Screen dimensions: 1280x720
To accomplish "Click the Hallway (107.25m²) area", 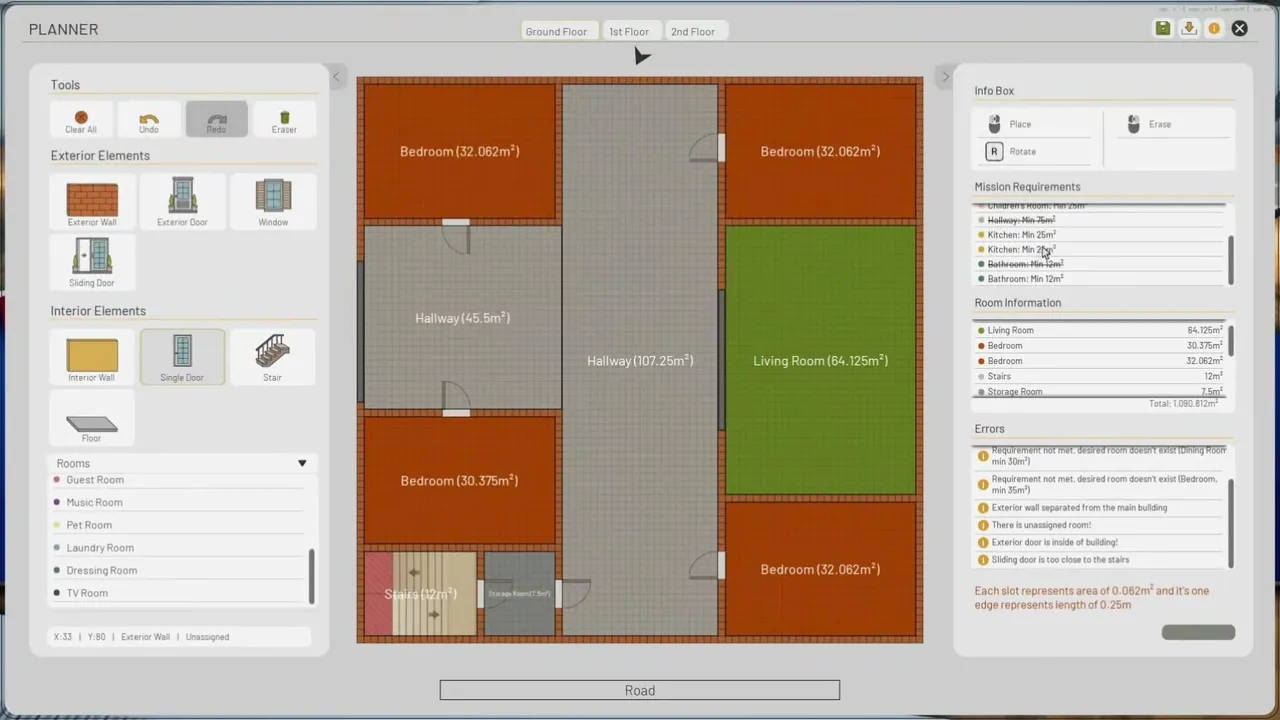I will click(640, 360).
